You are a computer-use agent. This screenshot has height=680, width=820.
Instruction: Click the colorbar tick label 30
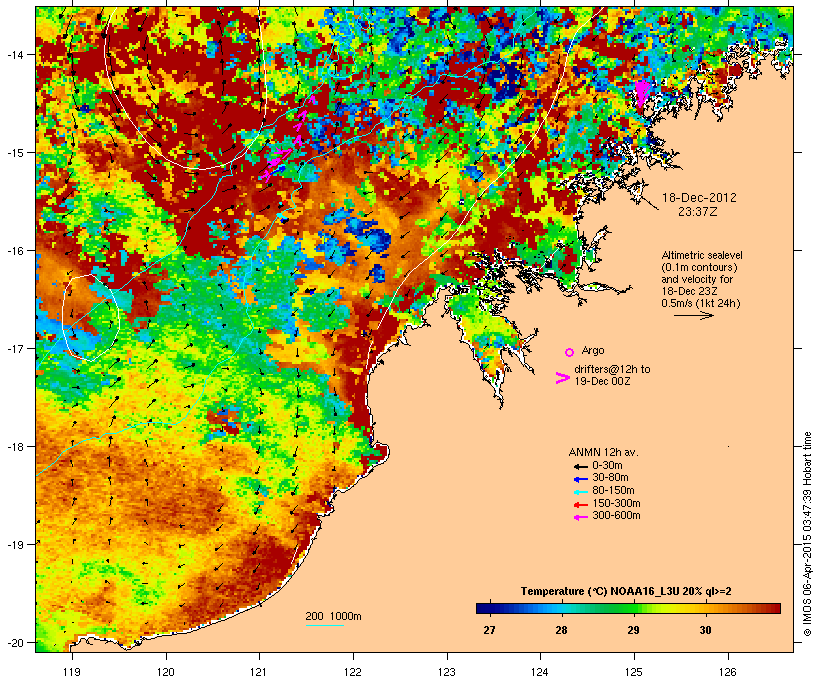click(705, 630)
